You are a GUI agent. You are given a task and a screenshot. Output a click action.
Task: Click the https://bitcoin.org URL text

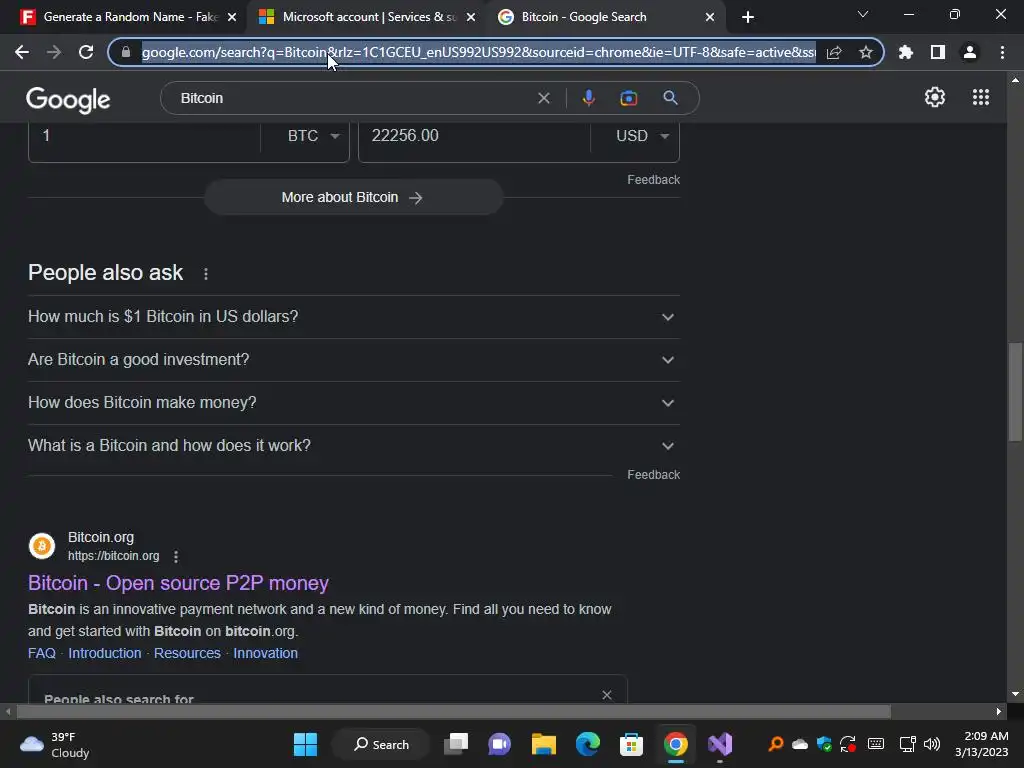(x=114, y=556)
